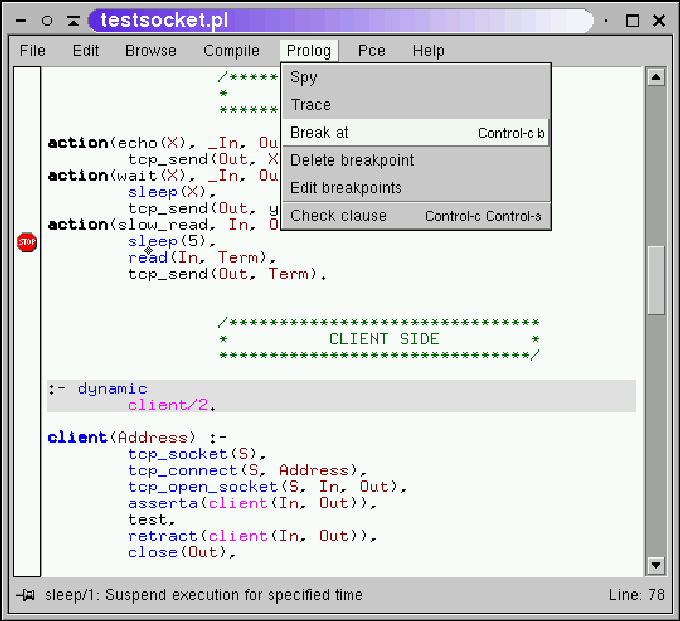680x621 pixels.
Task: Expand the Browse menu
Action: (151, 51)
